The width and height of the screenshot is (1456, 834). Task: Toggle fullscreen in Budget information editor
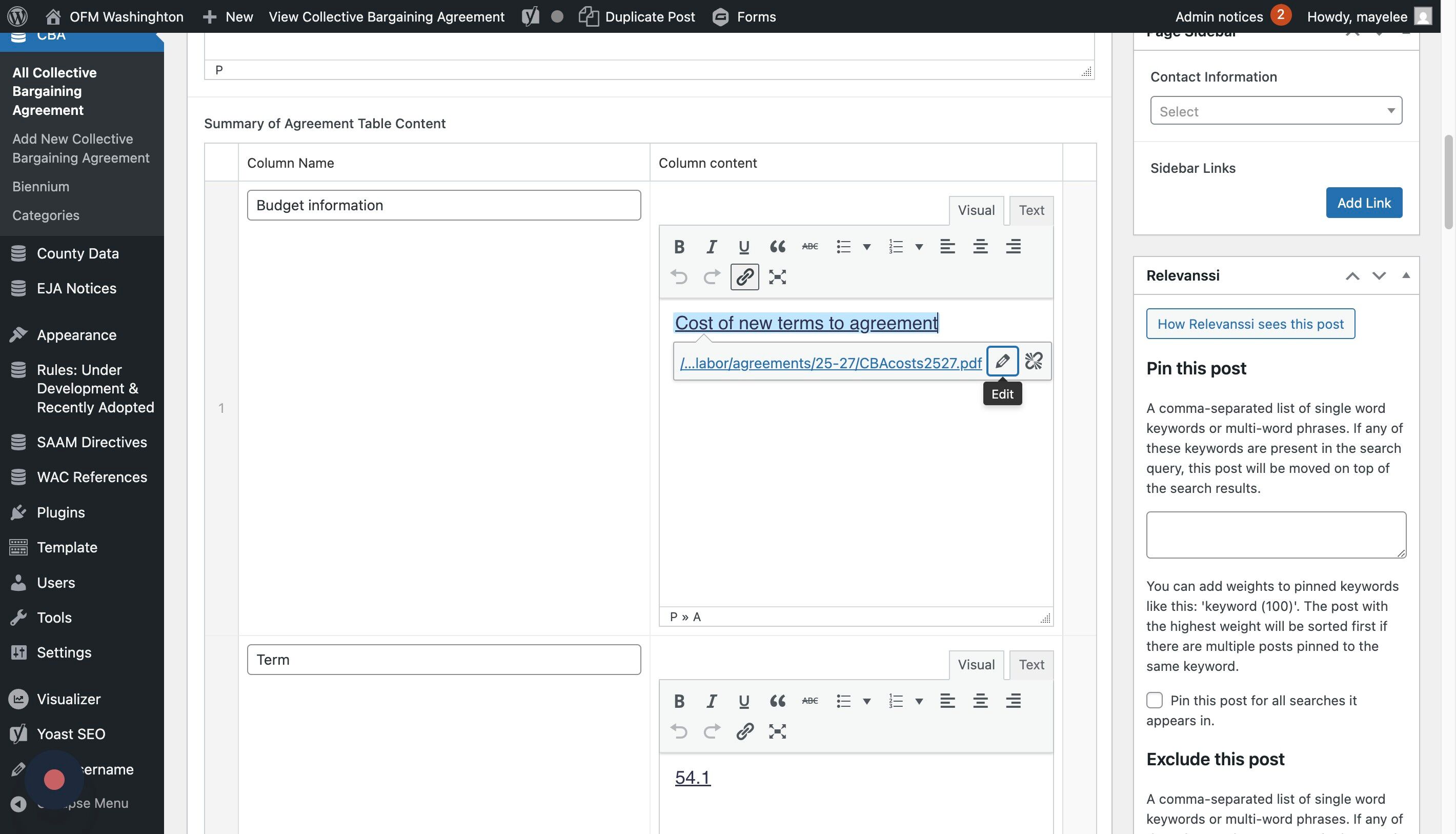[777, 277]
